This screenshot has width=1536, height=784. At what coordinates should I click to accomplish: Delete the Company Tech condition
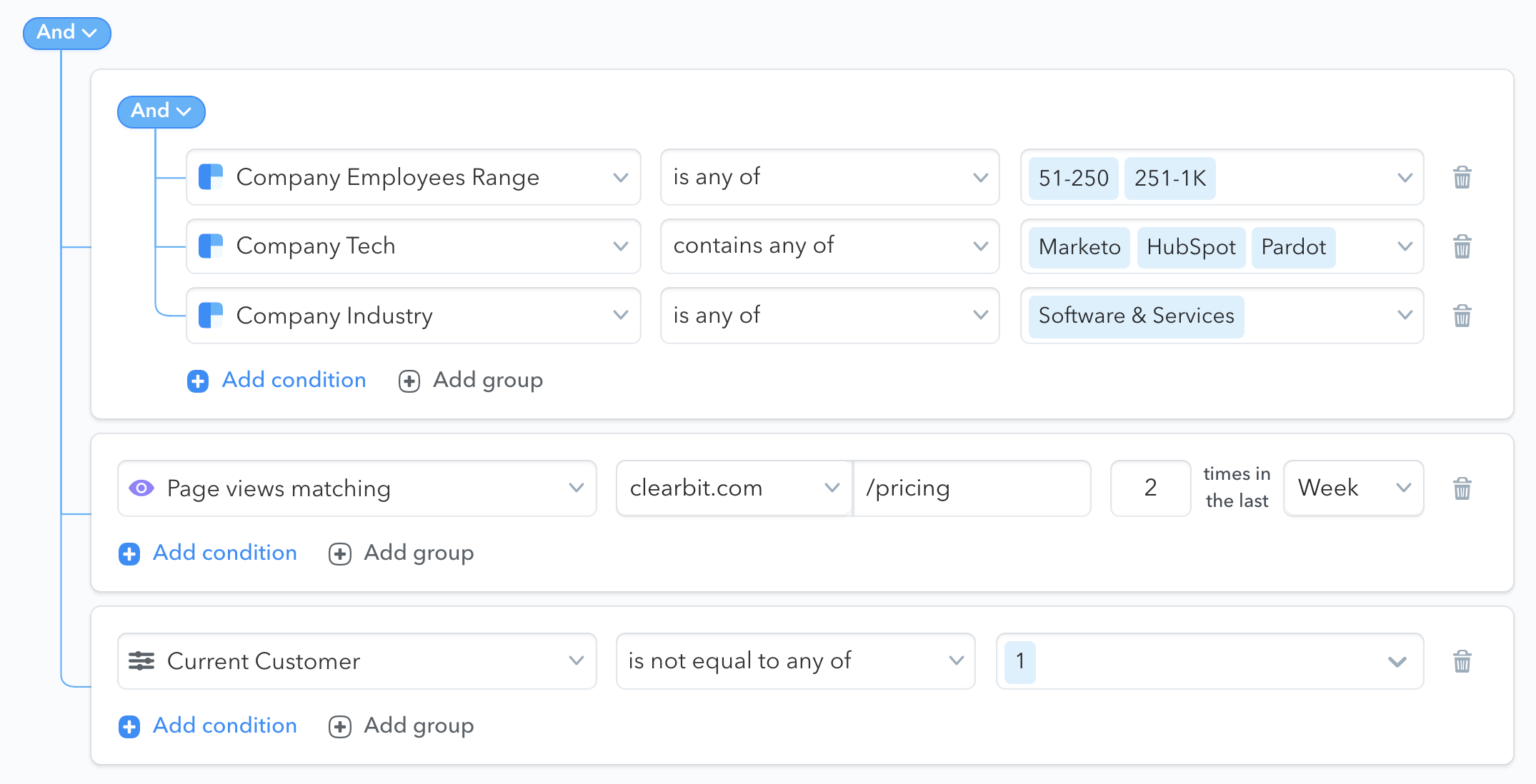(x=1462, y=246)
